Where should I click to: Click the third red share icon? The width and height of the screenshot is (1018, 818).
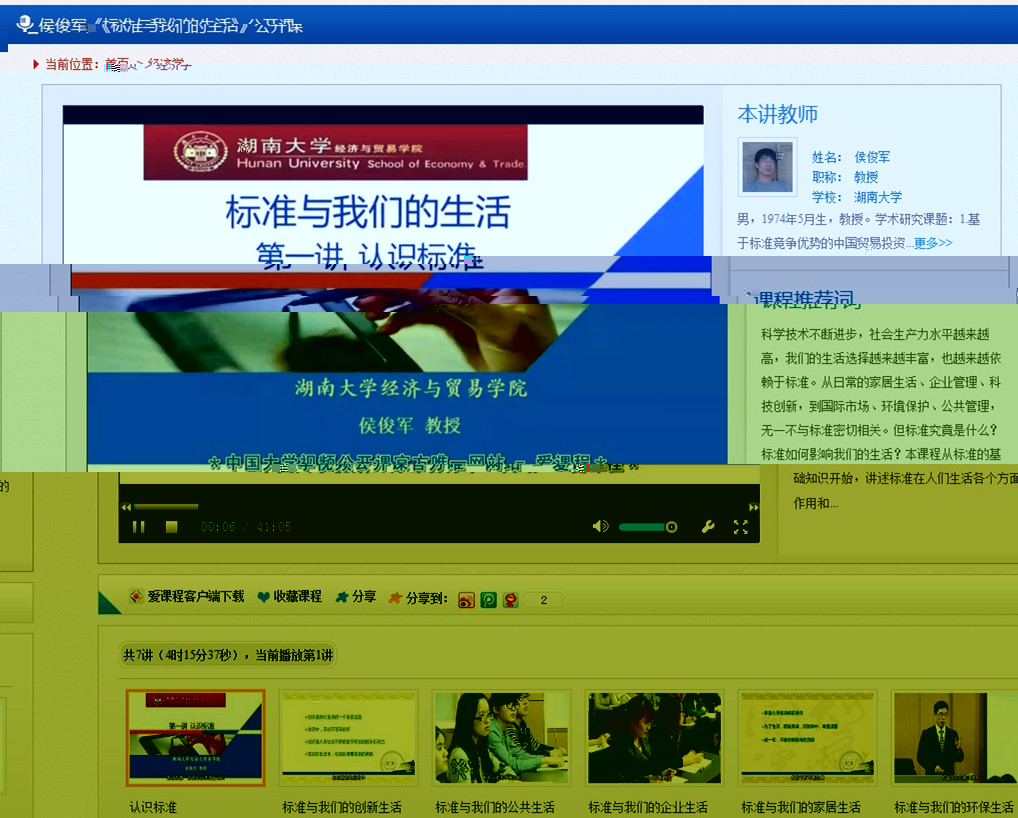coord(510,600)
